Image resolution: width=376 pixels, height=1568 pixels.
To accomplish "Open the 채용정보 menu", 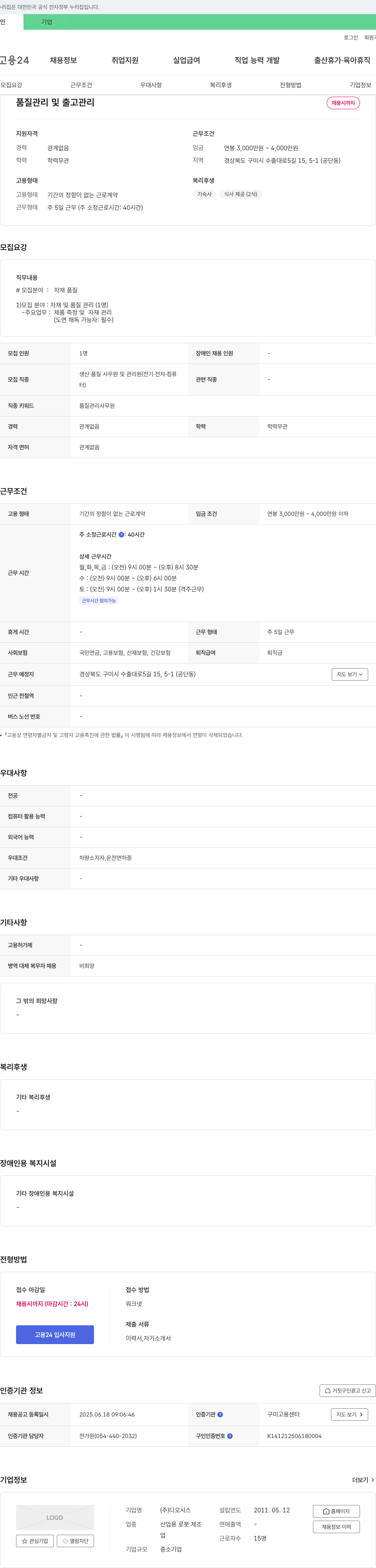I will tap(63, 60).
